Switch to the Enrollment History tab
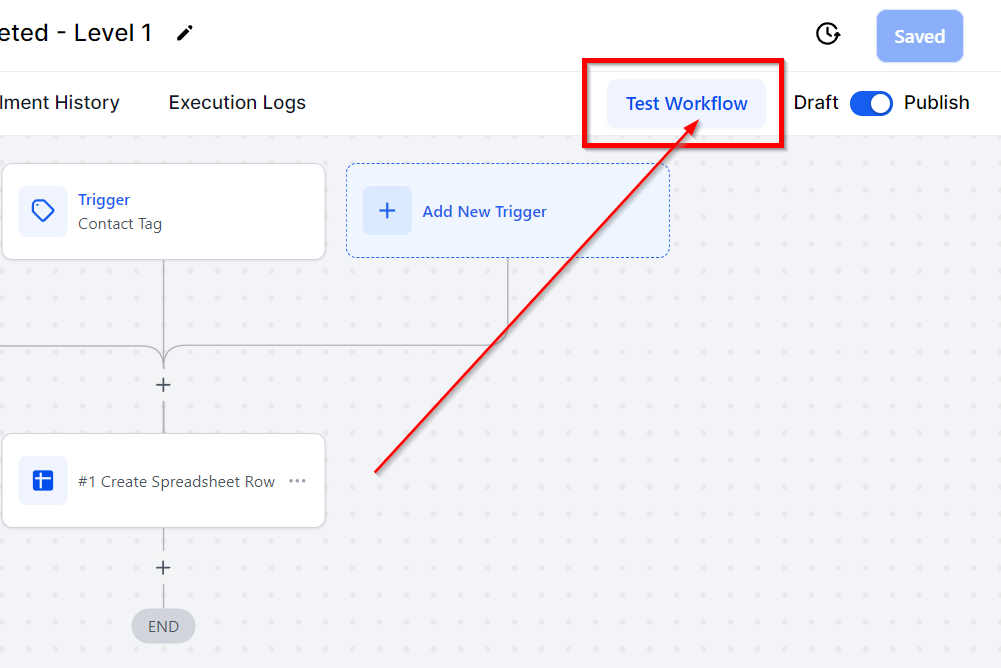Image resolution: width=1001 pixels, height=668 pixels. pos(59,103)
